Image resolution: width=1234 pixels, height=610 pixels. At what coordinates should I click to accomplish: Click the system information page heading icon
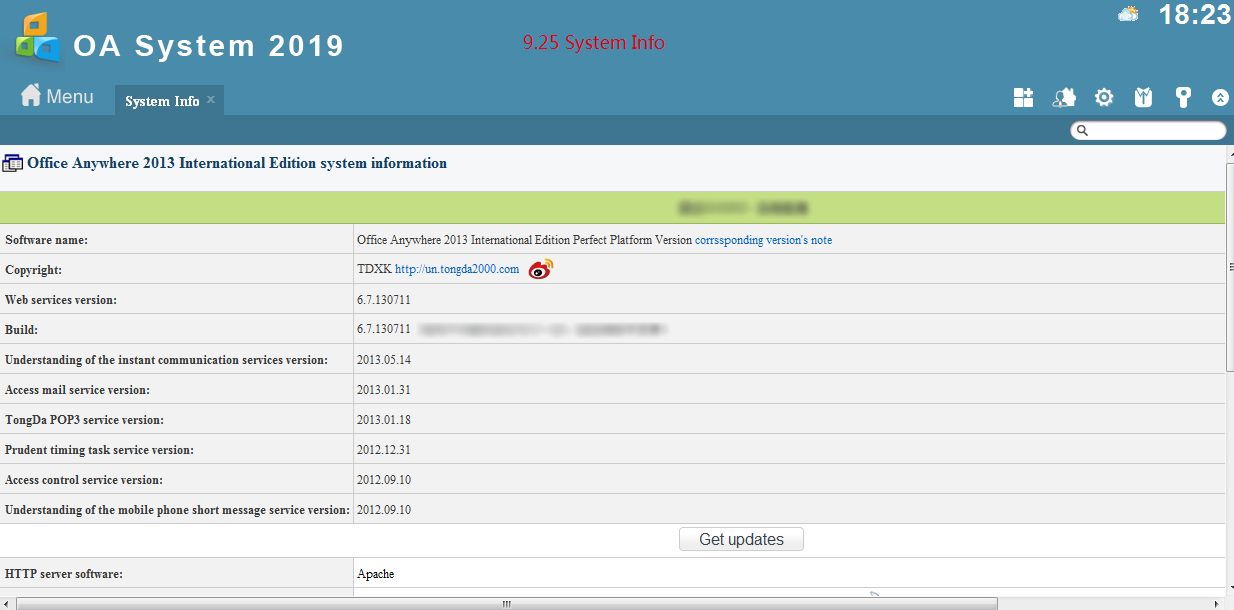coord(13,163)
